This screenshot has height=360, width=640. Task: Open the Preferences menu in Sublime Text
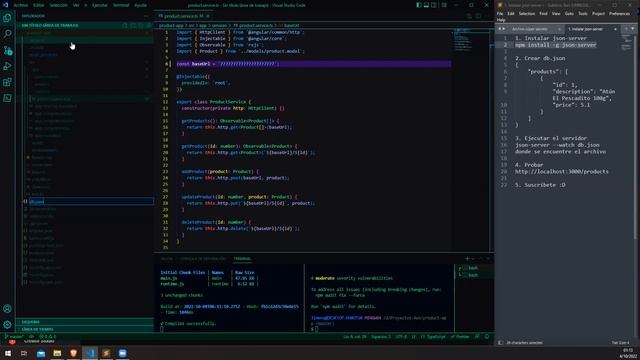pos(619,13)
